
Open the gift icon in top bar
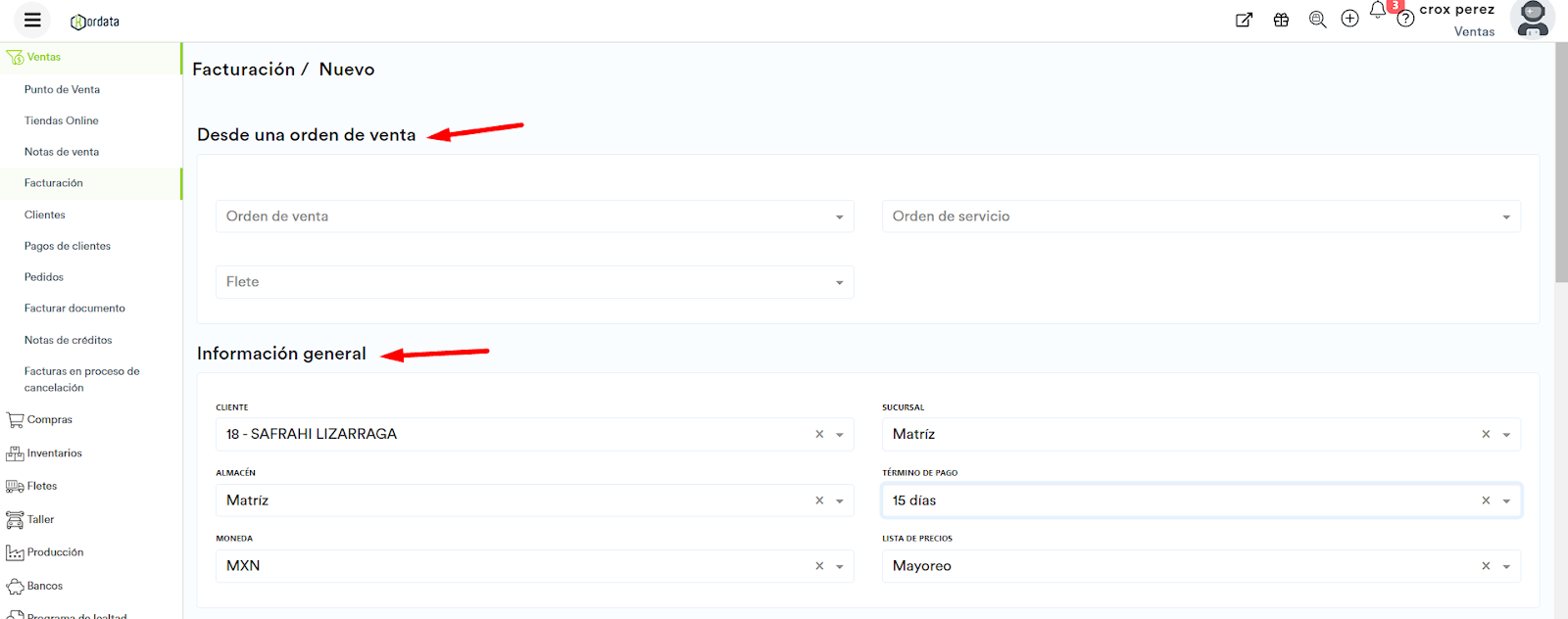(x=1281, y=20)
